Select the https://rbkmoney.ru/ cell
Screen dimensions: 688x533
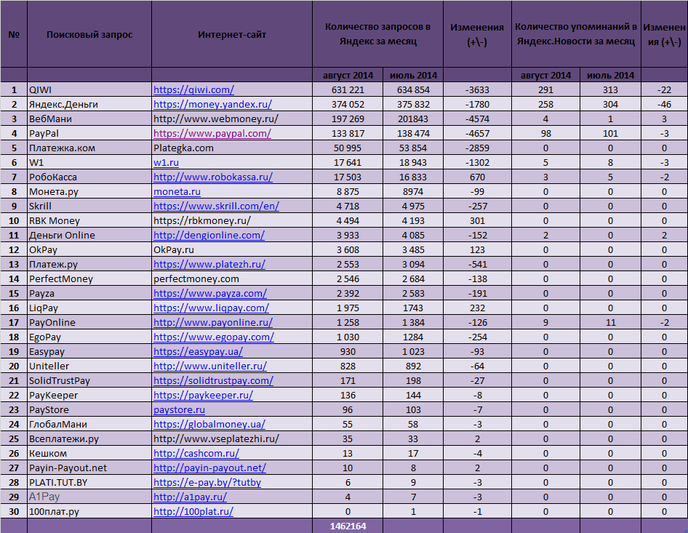(232, 220)
